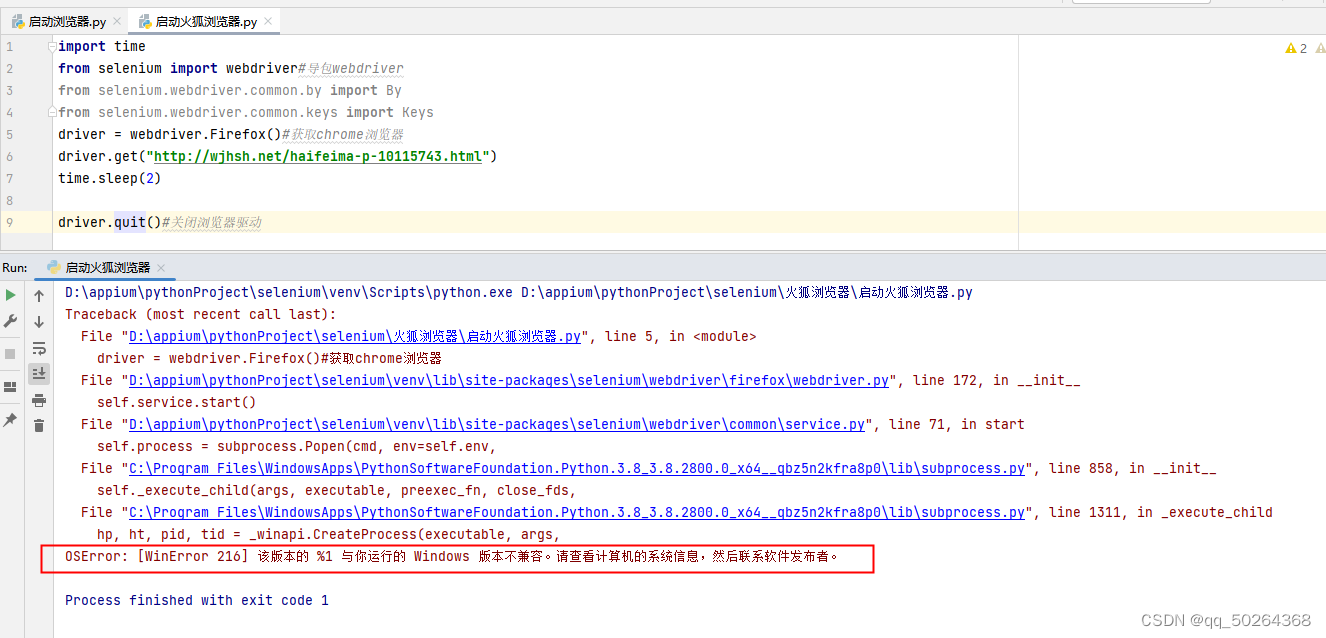Toggle scroll to end in console
The height and width of the screenshot is (638, 1326).
[39, 374]
